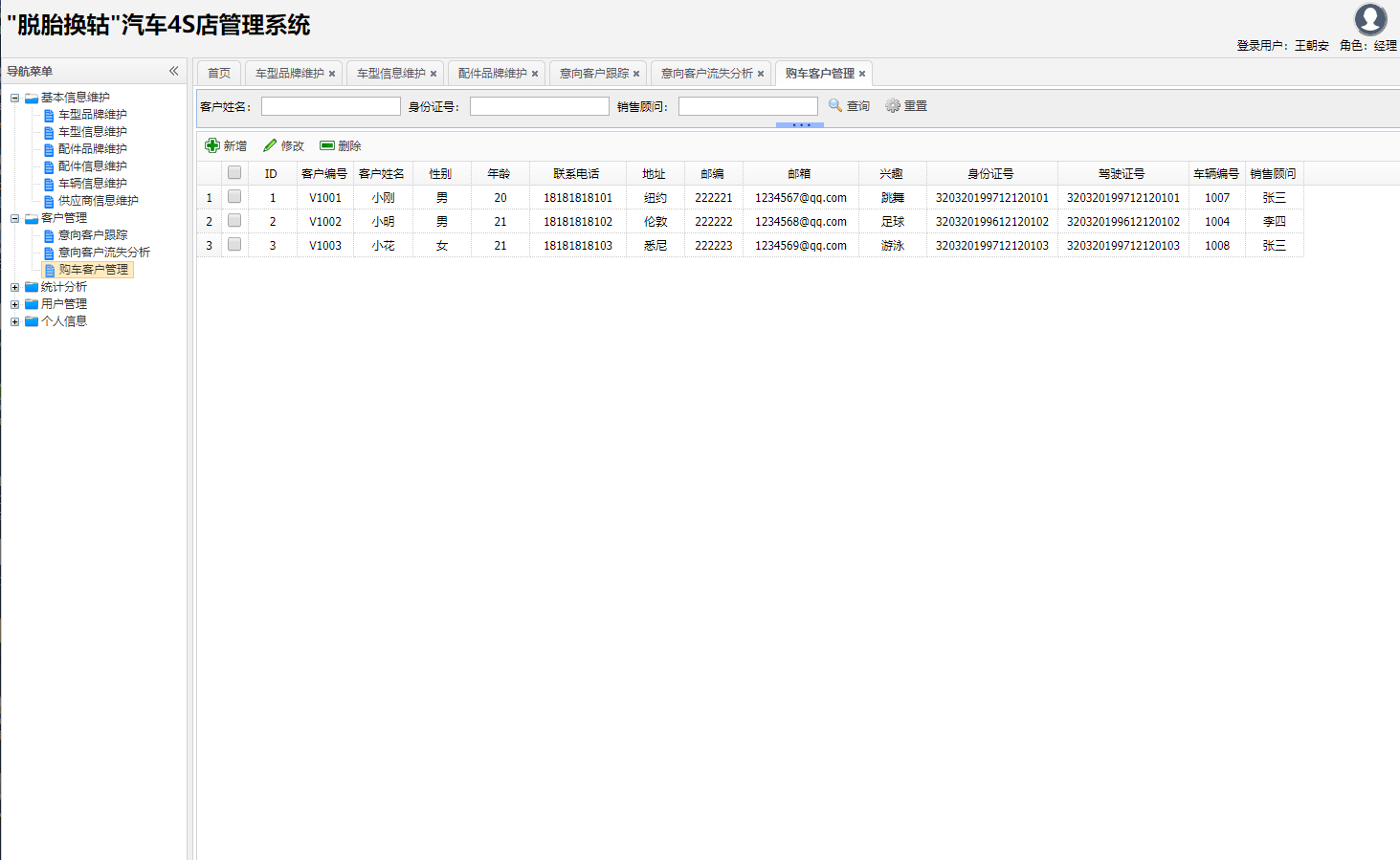Screen dimensions: 1400x860
Task: Click the document icon beside 车型品牌维护 tree item
Action: point(49,115)
